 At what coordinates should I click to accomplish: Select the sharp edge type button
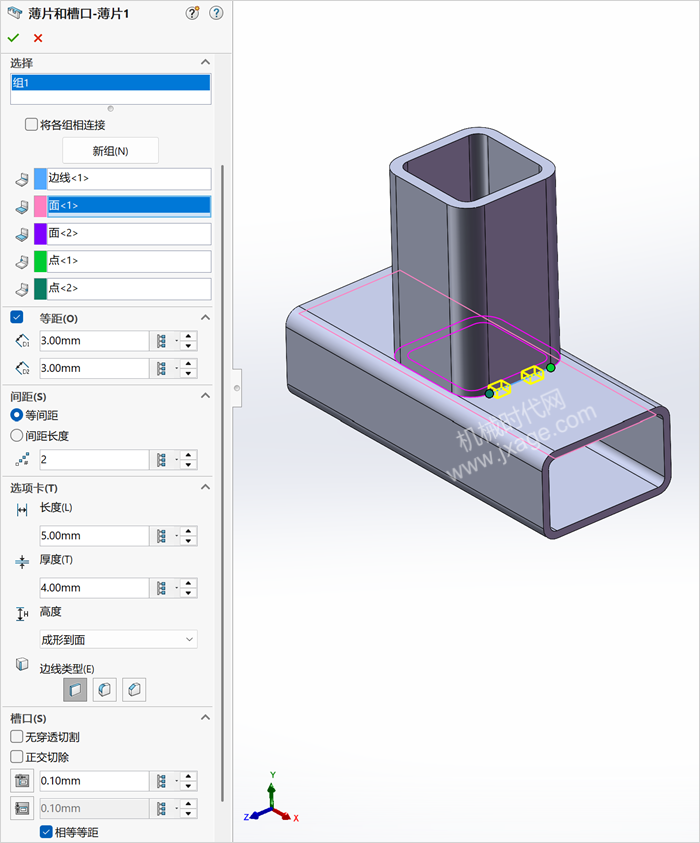click(75, 690)
